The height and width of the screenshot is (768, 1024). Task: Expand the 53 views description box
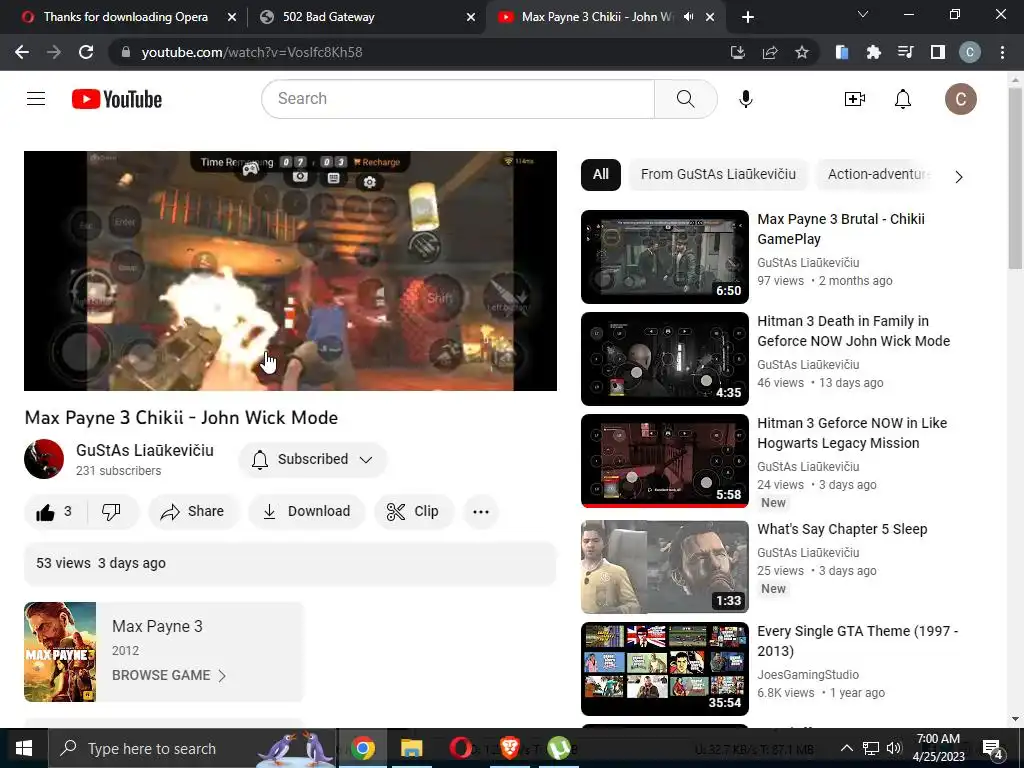290,563
